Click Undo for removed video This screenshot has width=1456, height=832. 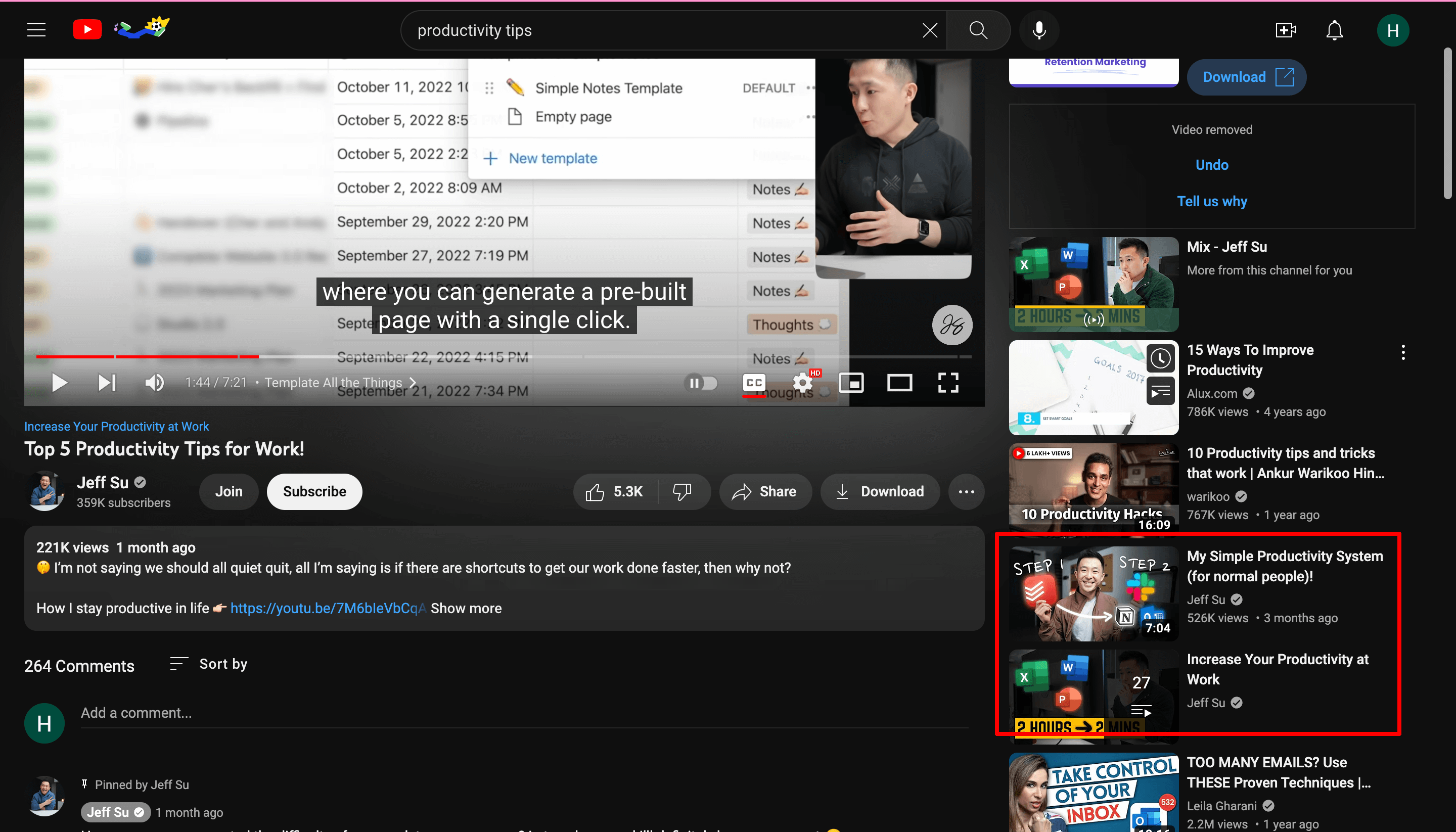click(1211, 165)
